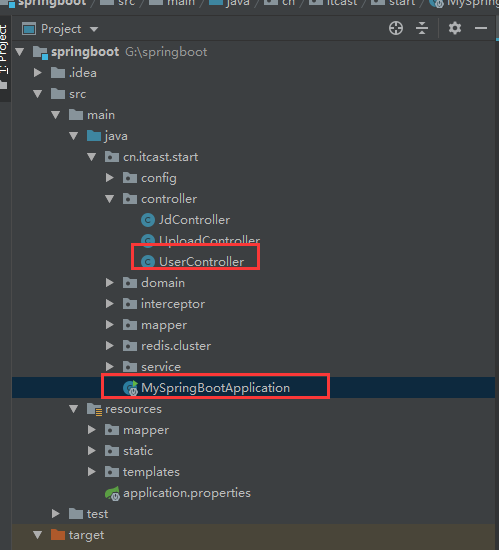Expand the redis.cluster package arrow
The width and height of the screenshot is (499, 550).
110,346
